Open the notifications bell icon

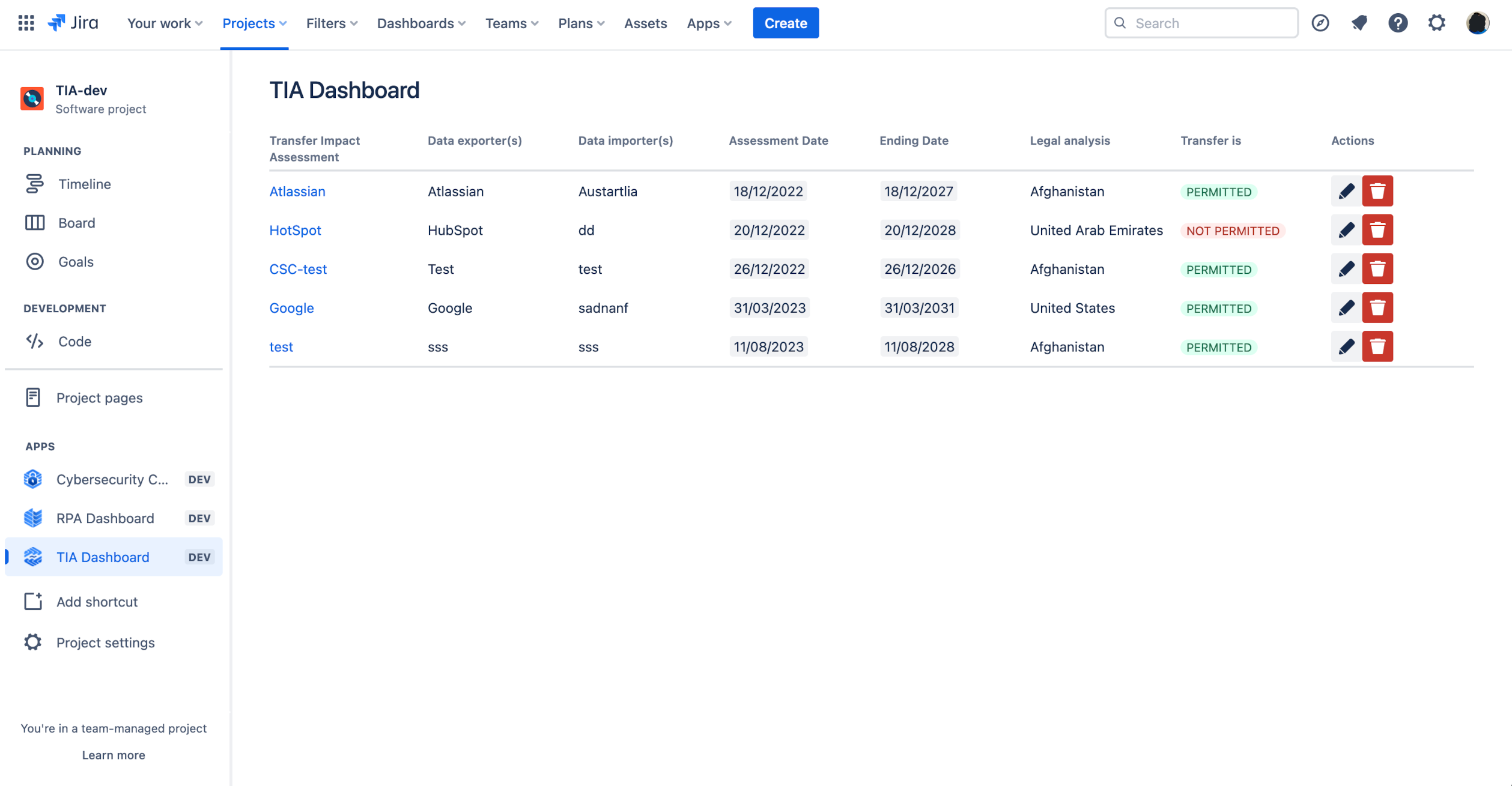[1359, 23]
